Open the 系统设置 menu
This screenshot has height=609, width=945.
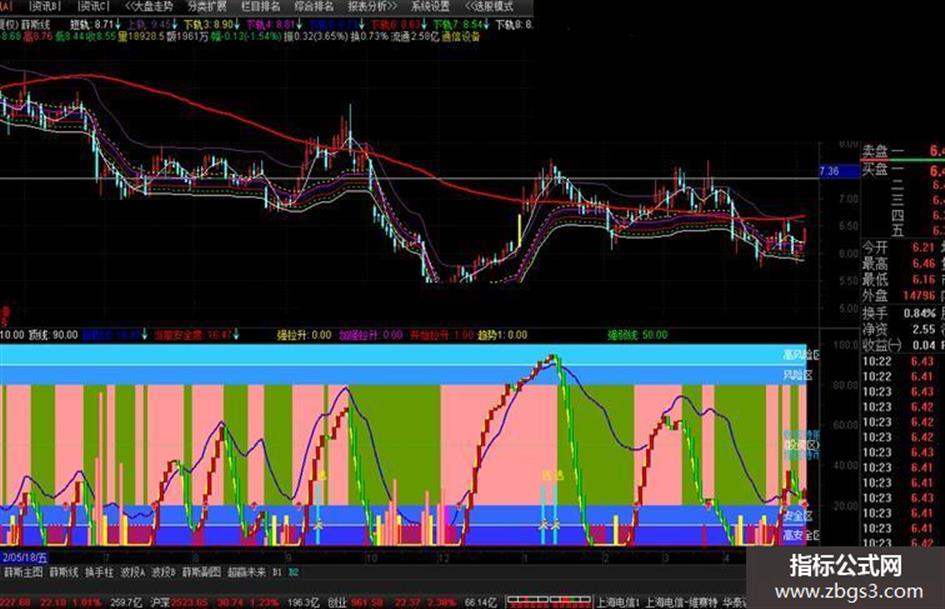tap(430, 7)
